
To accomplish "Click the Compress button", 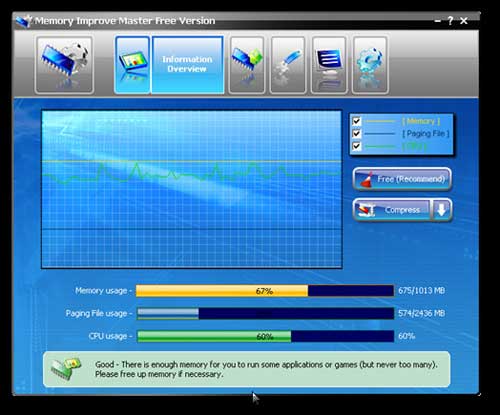I will coord(392,210).
